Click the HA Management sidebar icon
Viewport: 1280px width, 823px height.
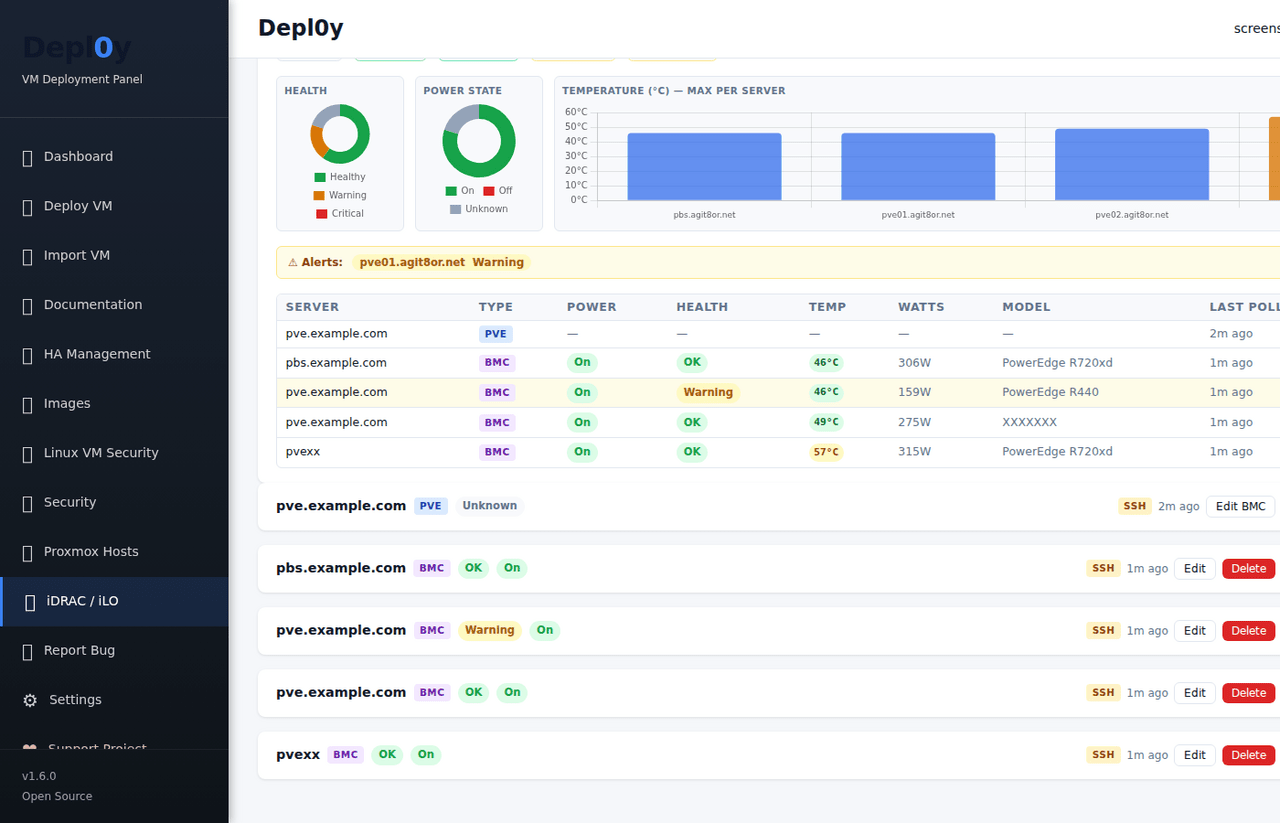[28, 355]
